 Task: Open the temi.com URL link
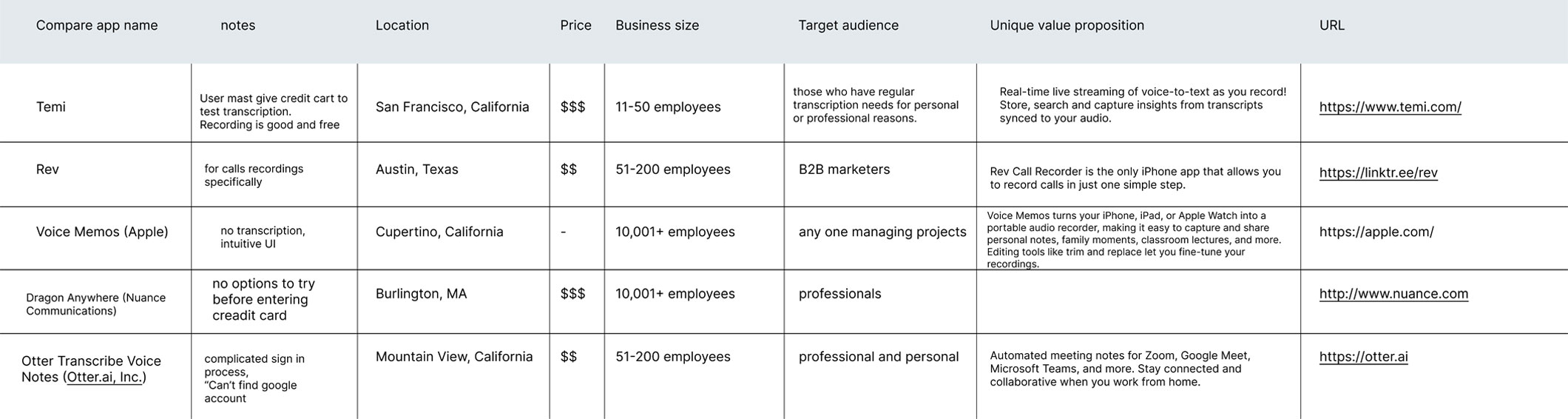[x=1390, y=107]
